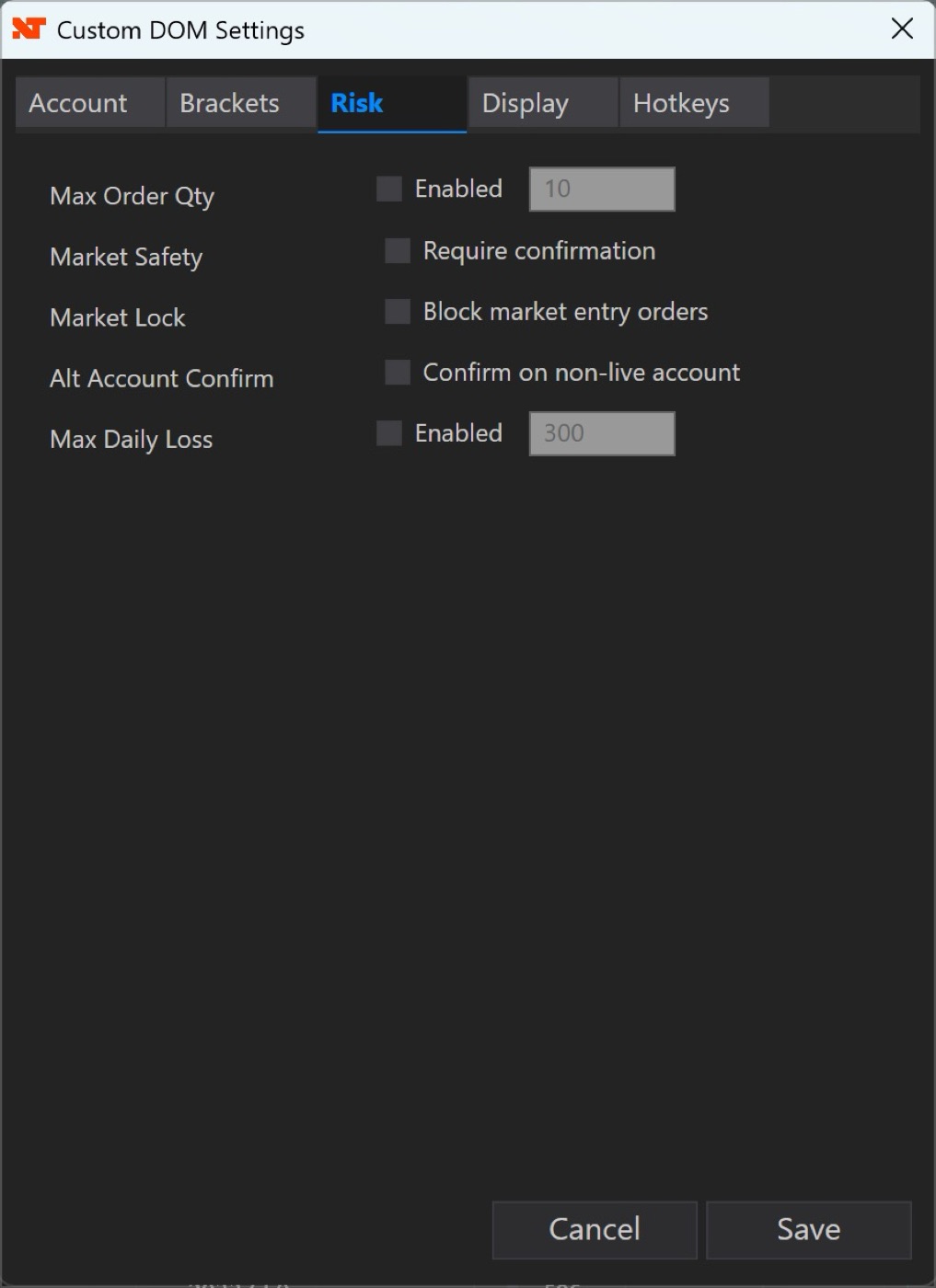Click the Max Order Qty label
Image resolution: width=936 pixels, height=1288 pixels.
[132, 196]
